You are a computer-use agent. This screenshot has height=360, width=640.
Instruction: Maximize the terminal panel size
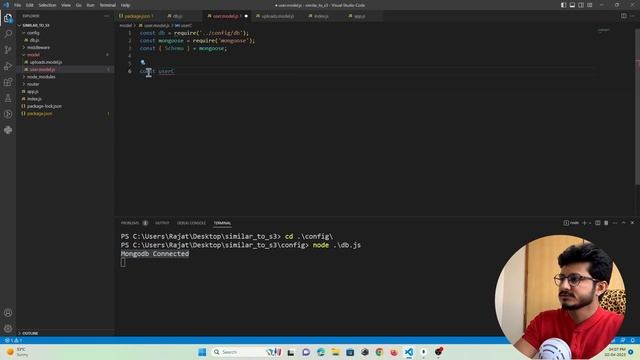pos(623,223)
